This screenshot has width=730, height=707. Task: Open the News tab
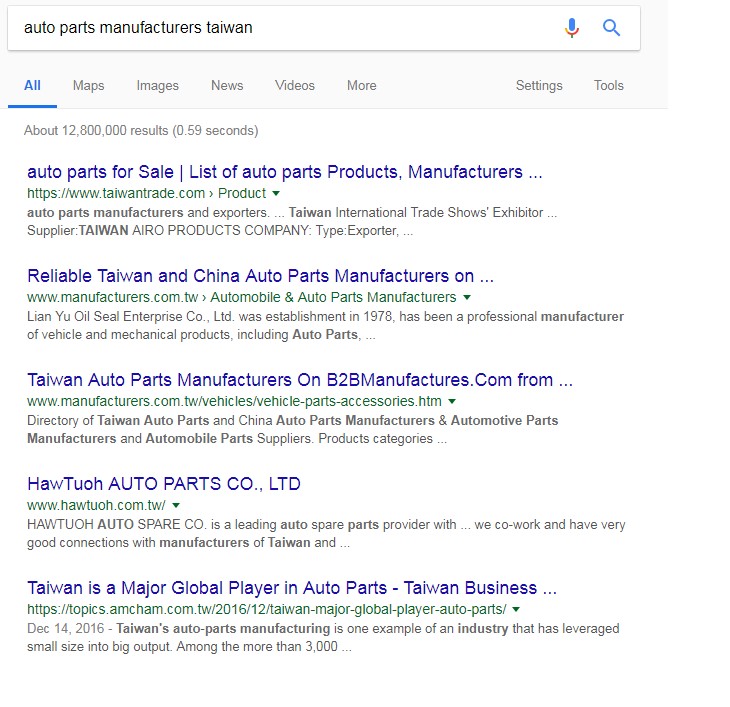click(227, 86)
